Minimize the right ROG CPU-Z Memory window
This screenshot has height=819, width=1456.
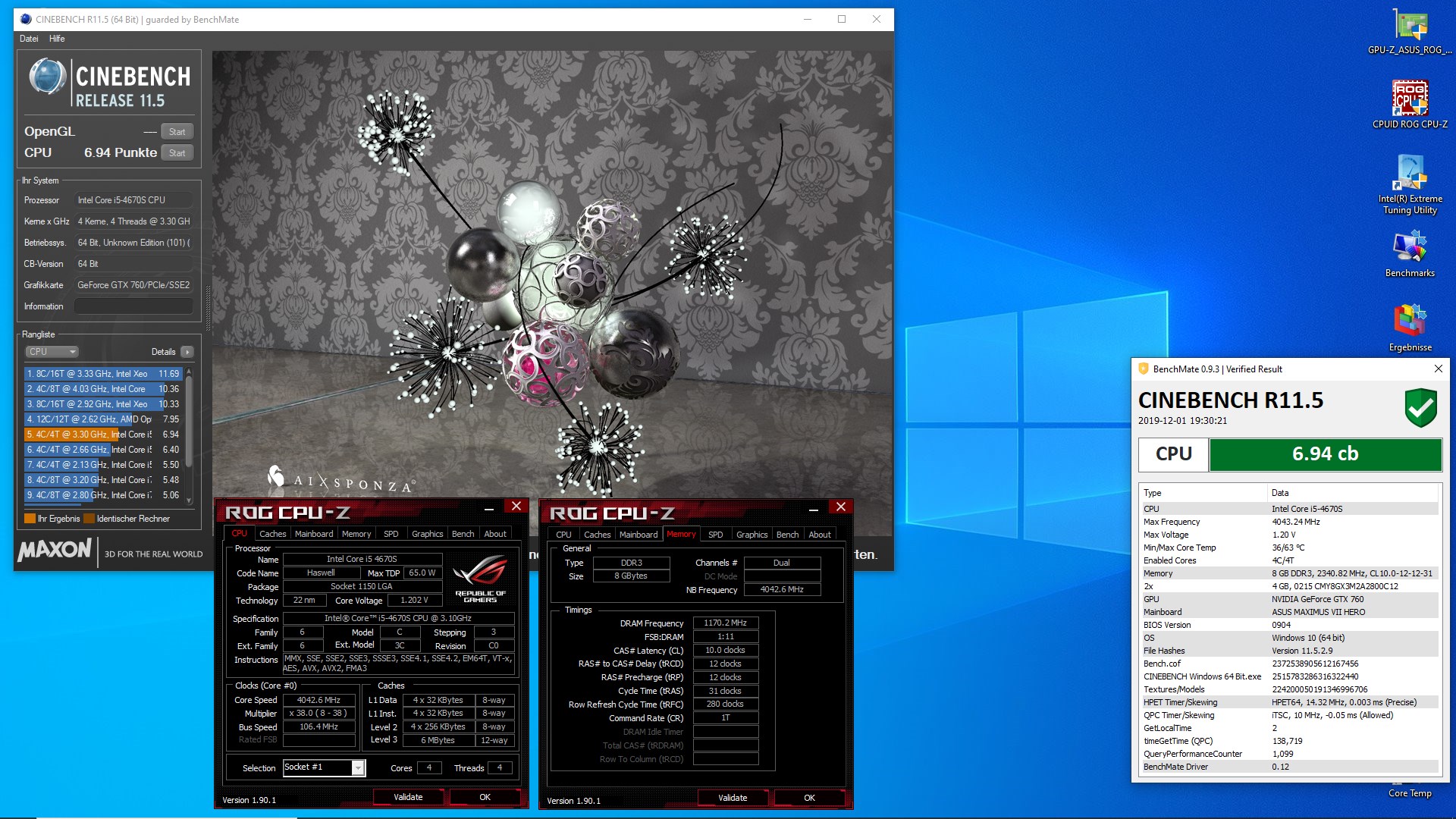coord(814,510)
